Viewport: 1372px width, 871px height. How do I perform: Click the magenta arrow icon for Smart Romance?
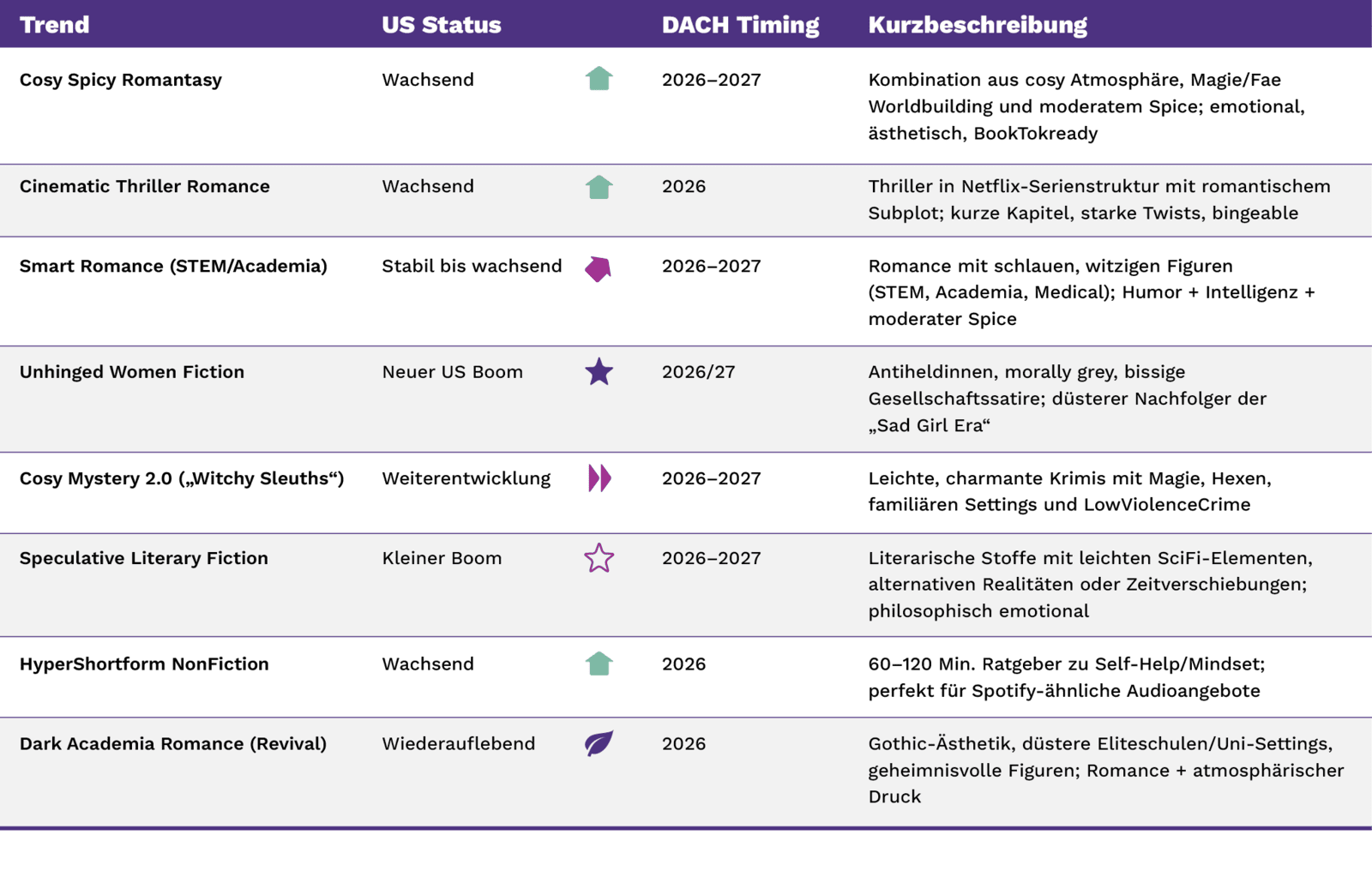598,269
